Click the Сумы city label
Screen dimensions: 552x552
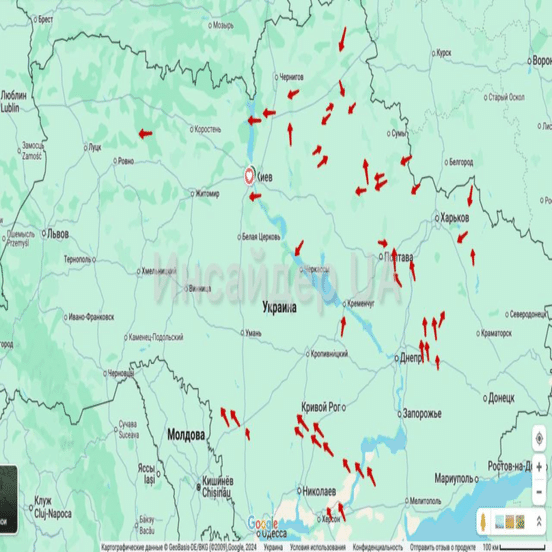(x=399, y=133)
